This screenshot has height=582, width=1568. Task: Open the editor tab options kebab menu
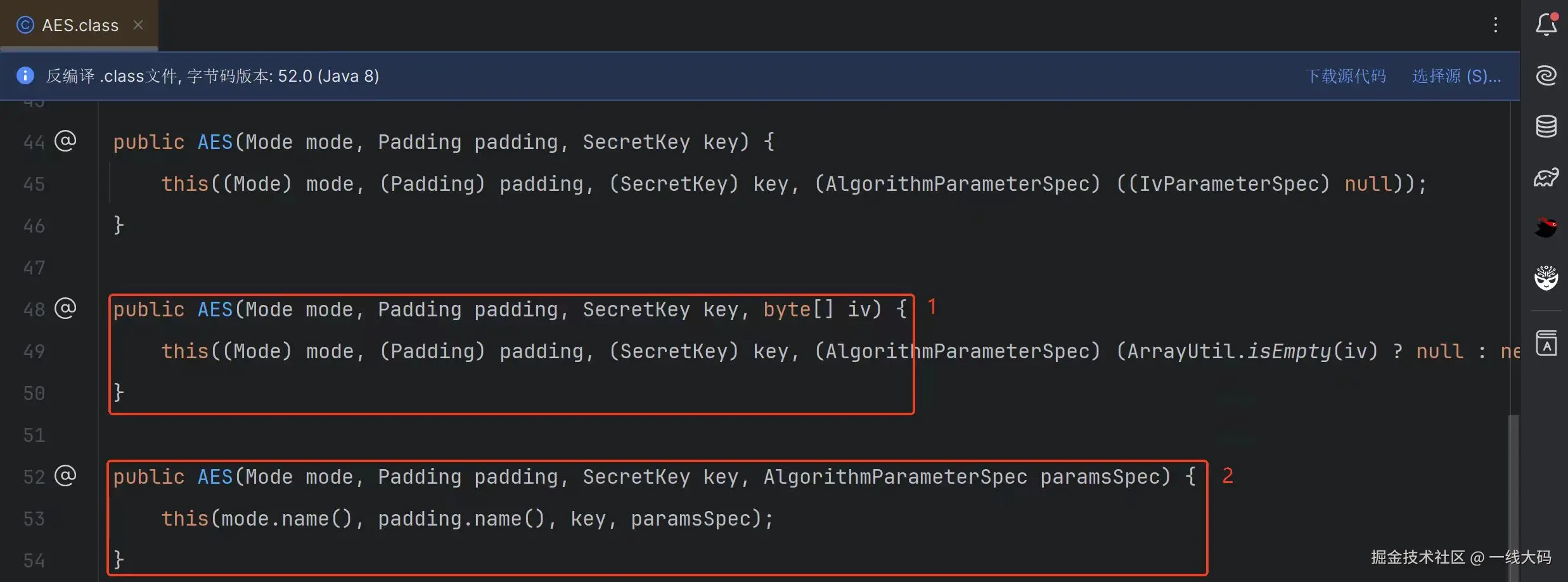click(1495, 25)
